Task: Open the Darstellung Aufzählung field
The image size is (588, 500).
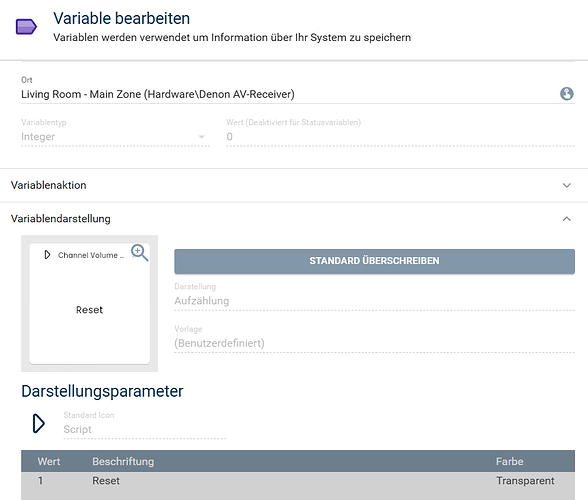Action: 374,301
